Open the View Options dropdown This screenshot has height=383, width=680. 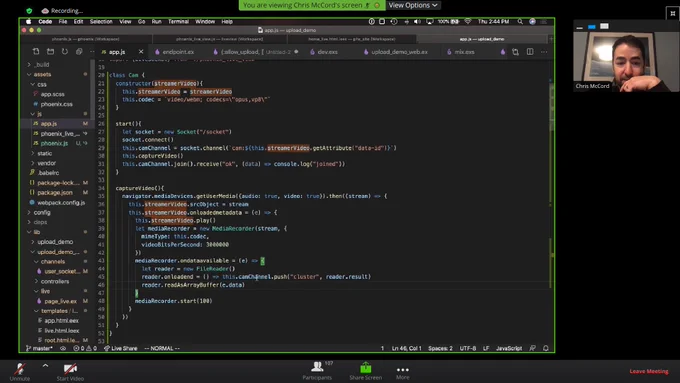412,5
